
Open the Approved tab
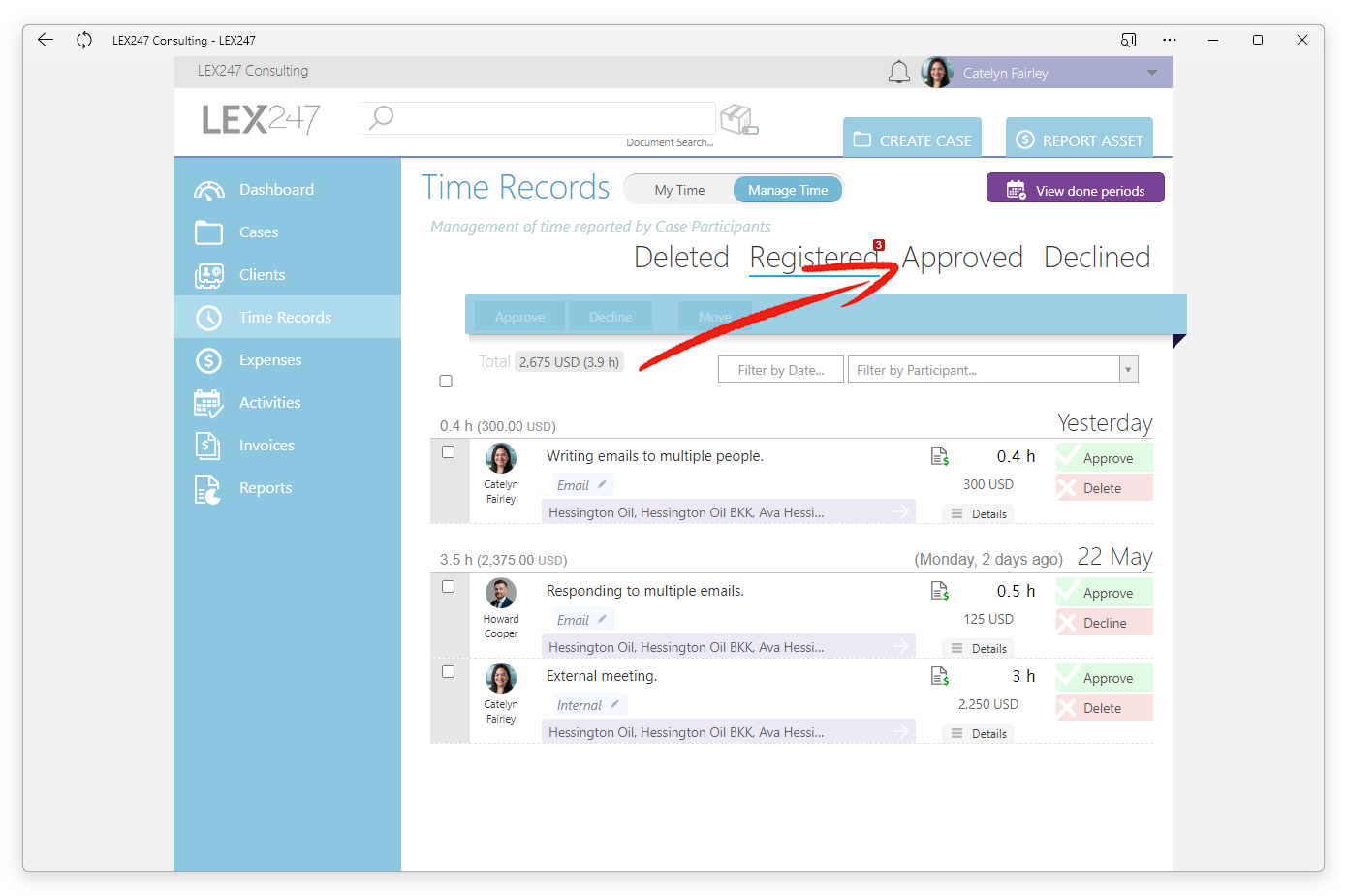[x=962, y=258]
